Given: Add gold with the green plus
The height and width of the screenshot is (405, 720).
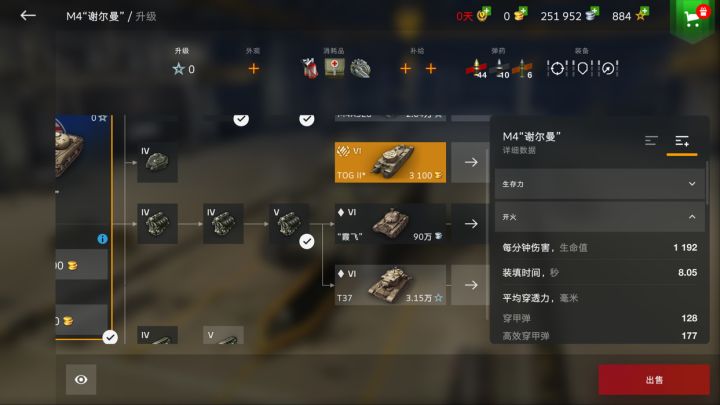Looking at the screenshot, I should 523,11.
